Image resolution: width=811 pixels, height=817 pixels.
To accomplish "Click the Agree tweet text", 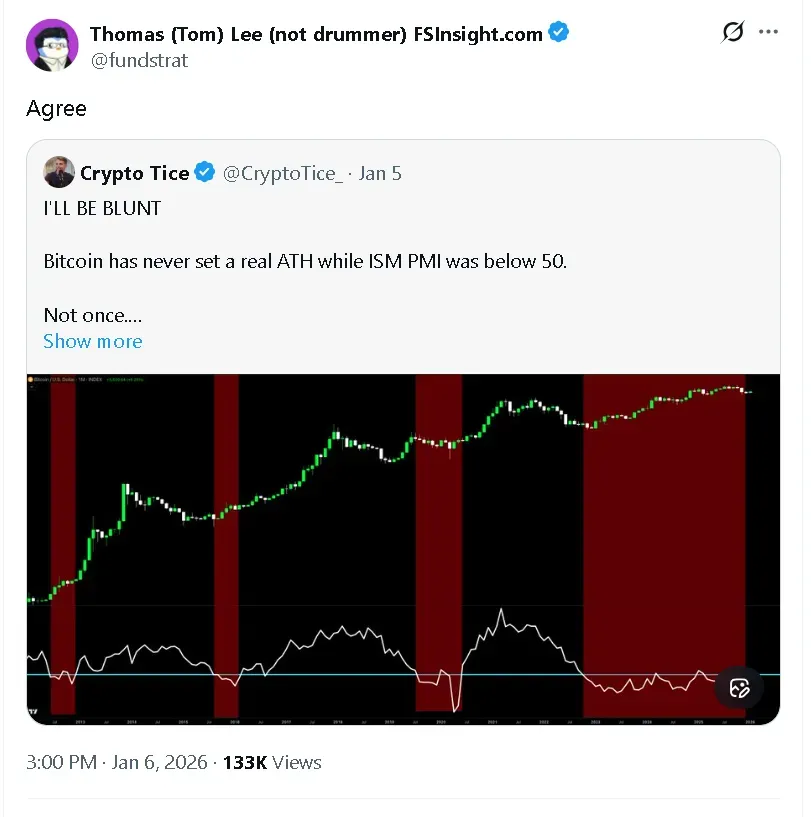I will pos(56,108).
